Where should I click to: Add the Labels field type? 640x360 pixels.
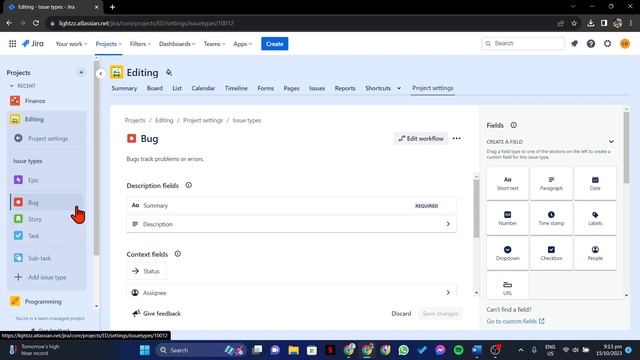[595, 218]
